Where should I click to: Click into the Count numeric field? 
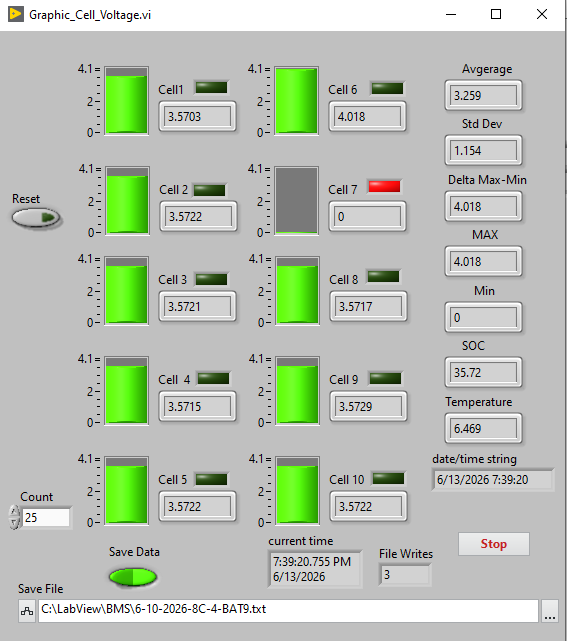point(45,518)
